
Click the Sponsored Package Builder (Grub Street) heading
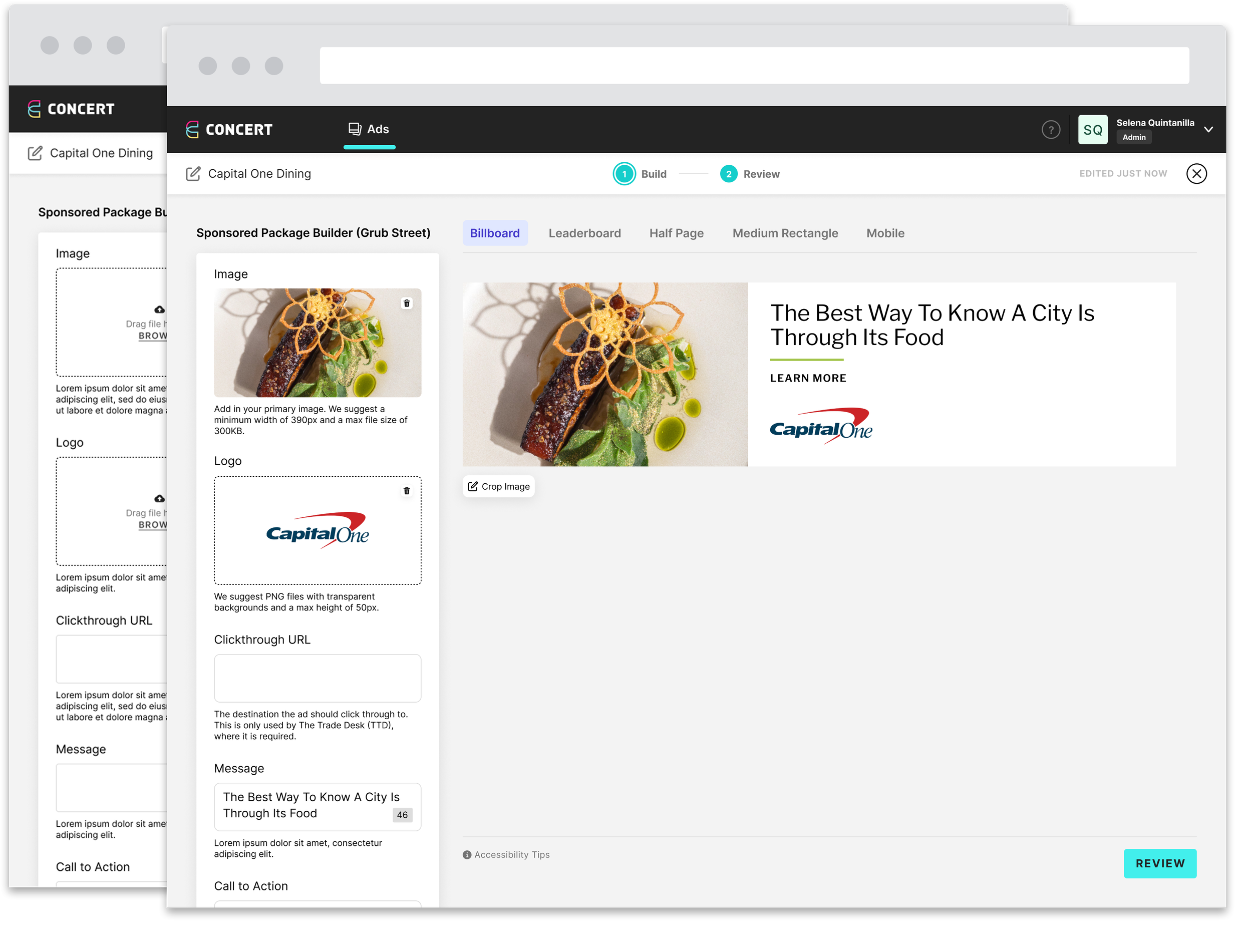(x=314, y=233)
